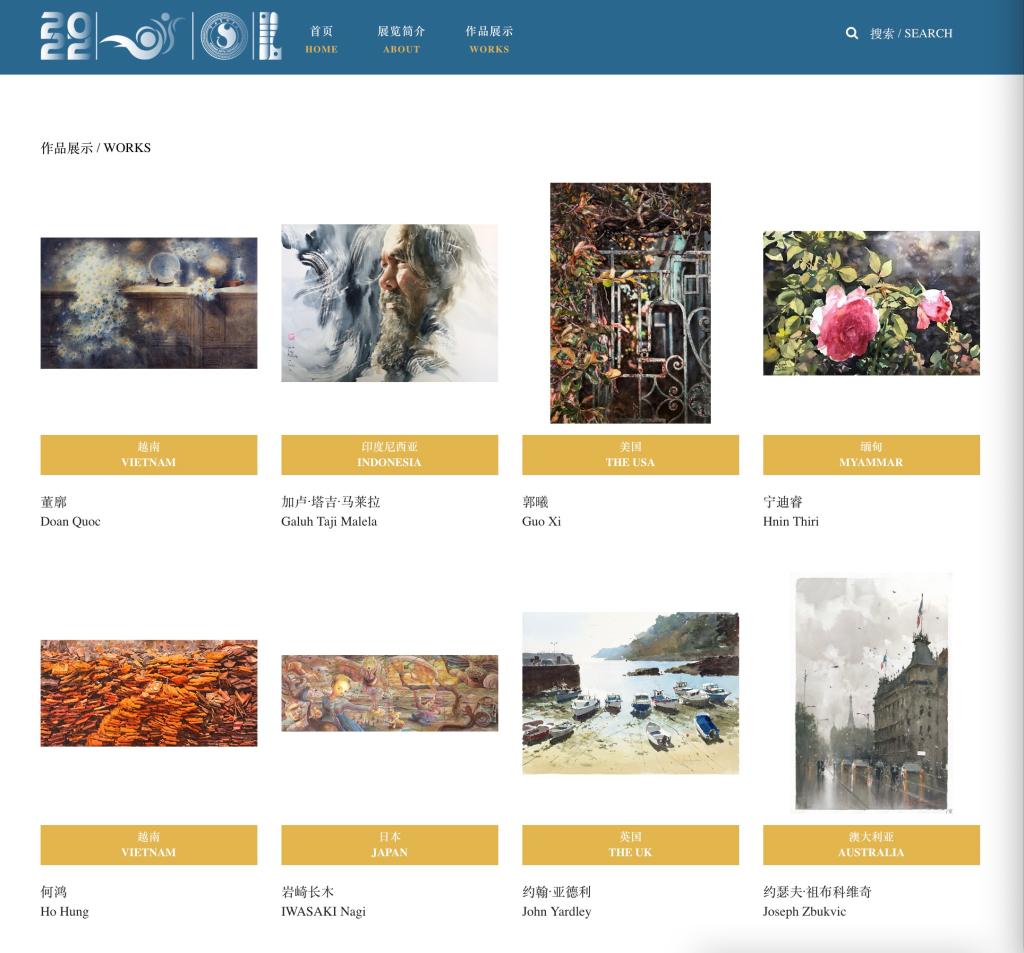The height and width of the screenshot is (953, 1024).
Task: Click artist name IWASAKI Nagi
Action: (323, 911)
